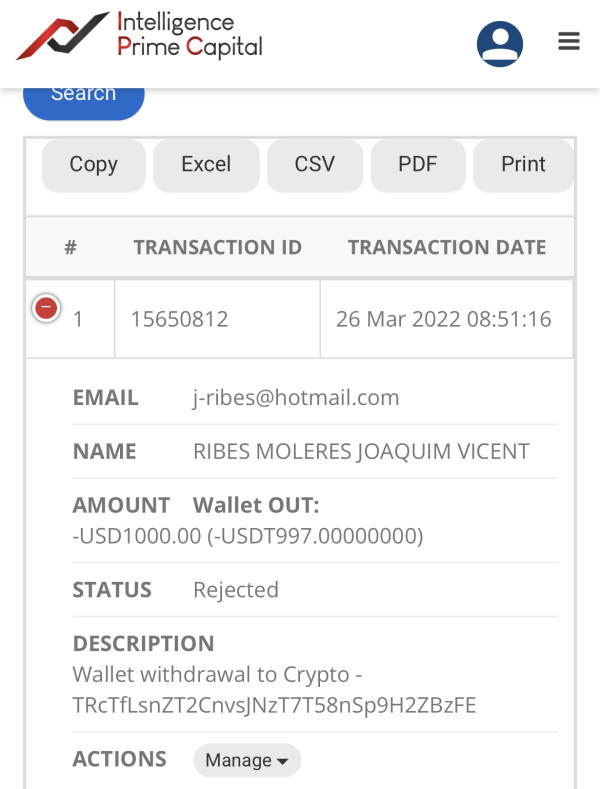Viewport: 600px width, 789px height.
Task: Export table as CSV
Action: pos(314,165)
